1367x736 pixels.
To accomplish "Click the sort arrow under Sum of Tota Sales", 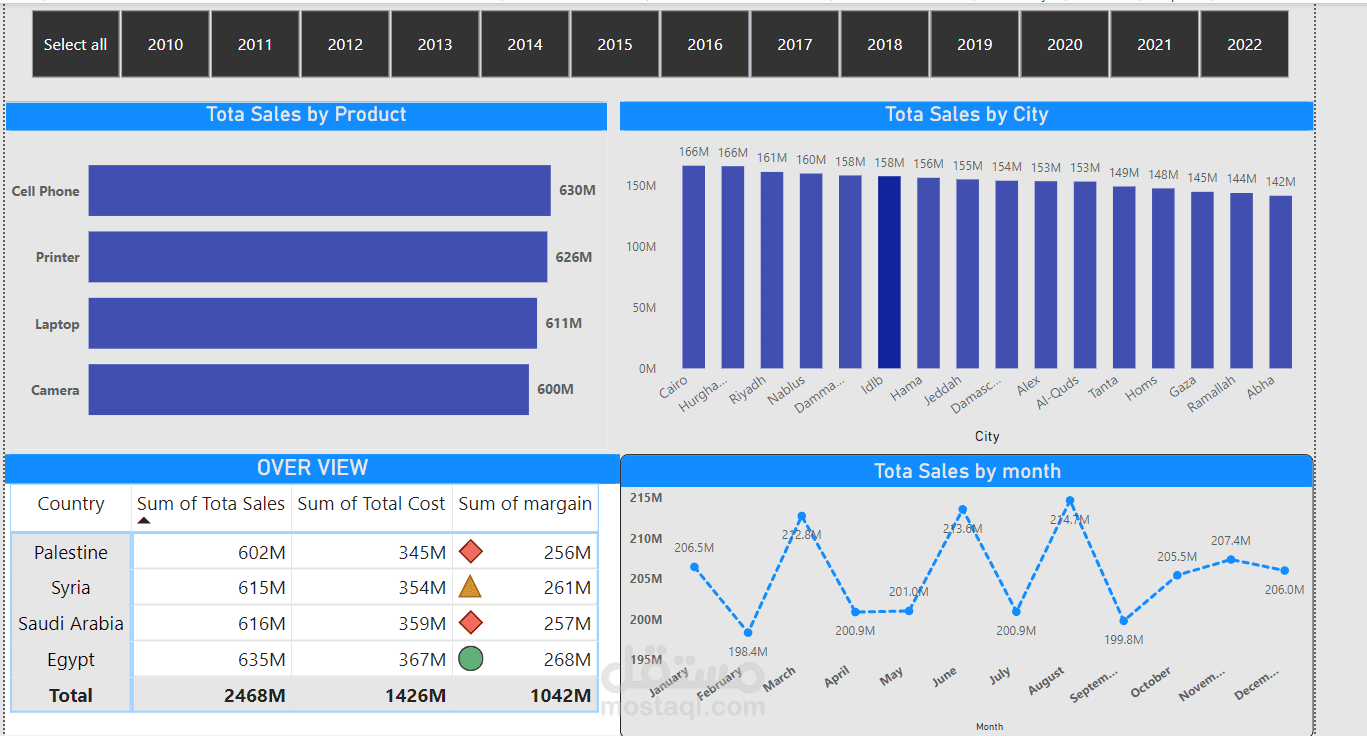I will (144, 521).
